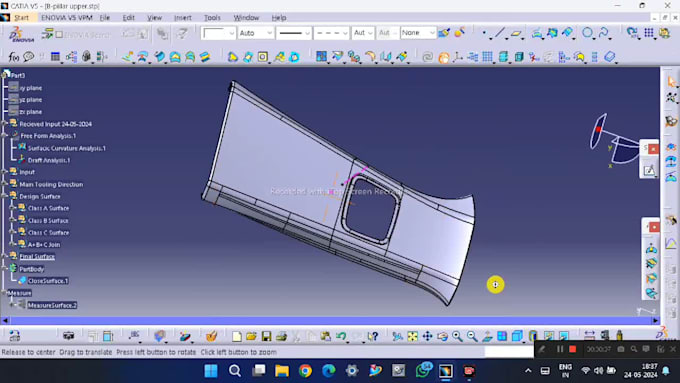Open the File menu
680x383 pixels.
click(105, 18)
